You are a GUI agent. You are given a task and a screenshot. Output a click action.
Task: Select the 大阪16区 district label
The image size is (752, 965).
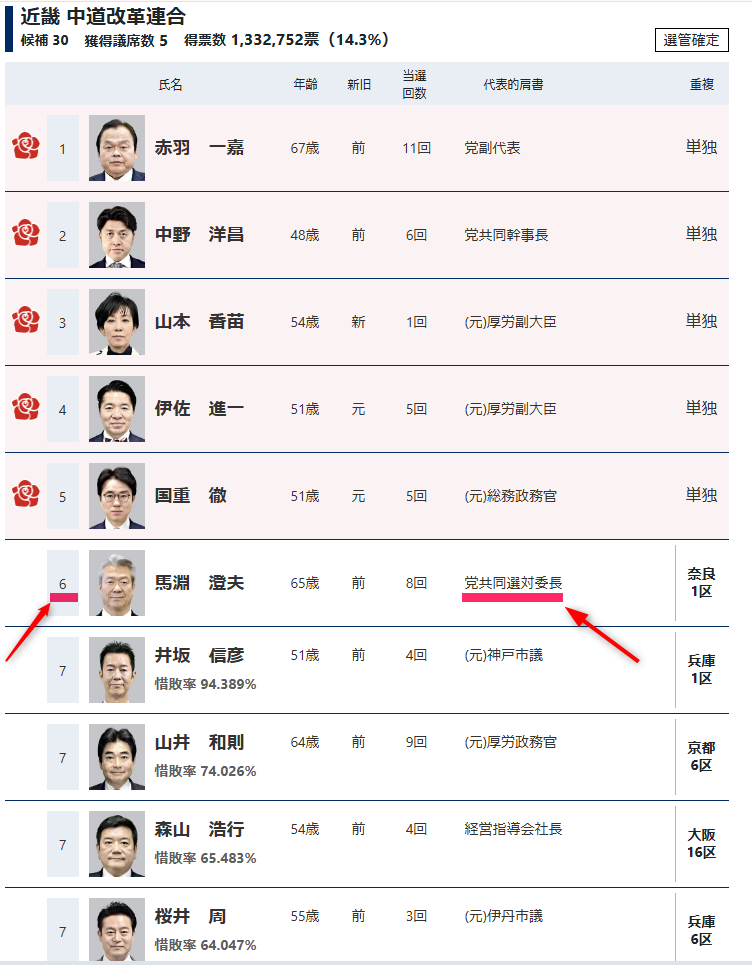click(700, 844)
